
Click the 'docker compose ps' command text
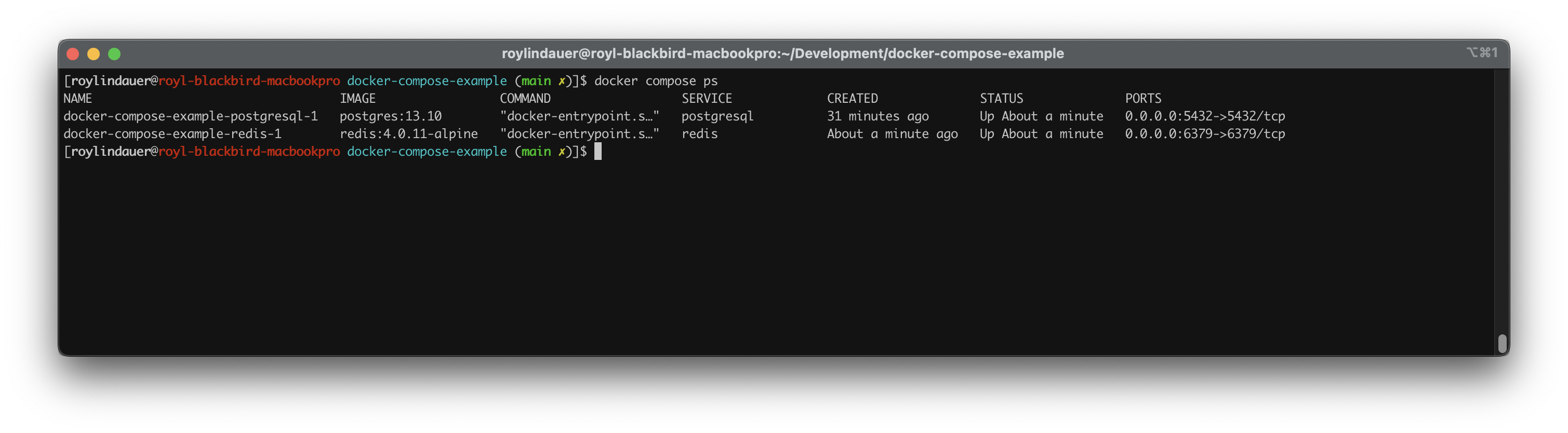point(656,81)
